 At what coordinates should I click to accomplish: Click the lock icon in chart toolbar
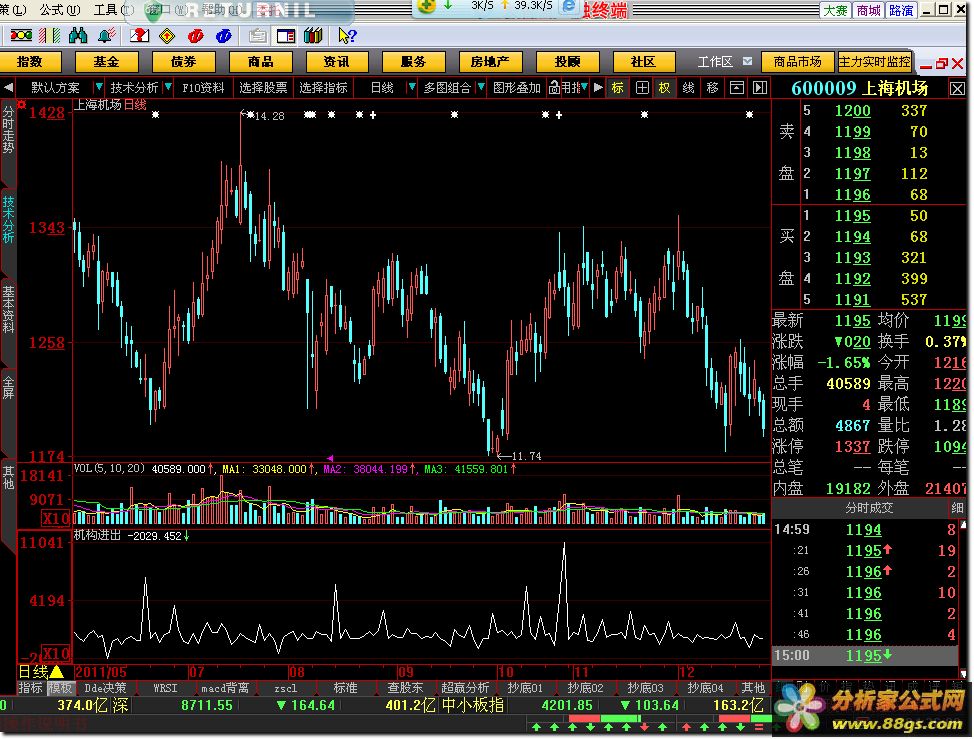554,88
